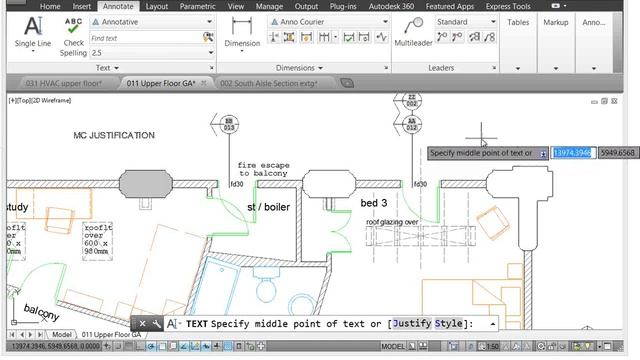The width and height of the screenshot is (640, 360).
Task: Open a new drawing tab
Action: click(347, 83)
